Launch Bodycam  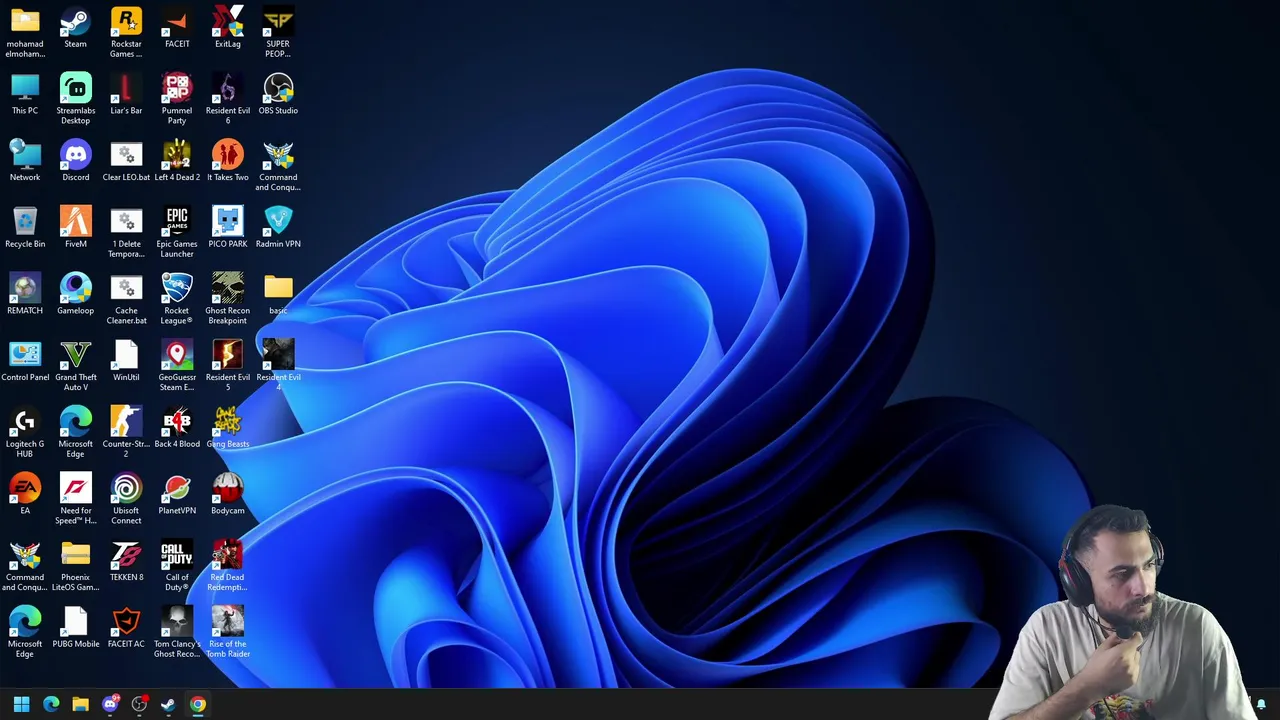(x=227, y=494)
